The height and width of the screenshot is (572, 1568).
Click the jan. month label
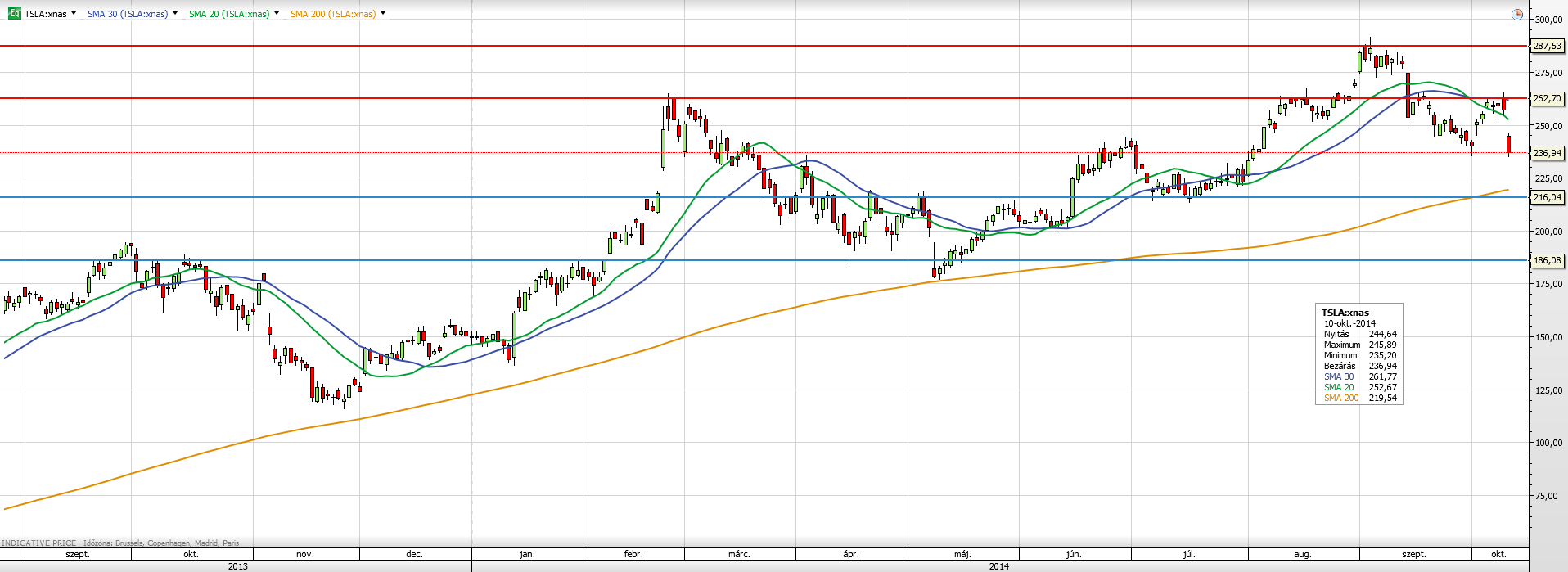[527, 554]
